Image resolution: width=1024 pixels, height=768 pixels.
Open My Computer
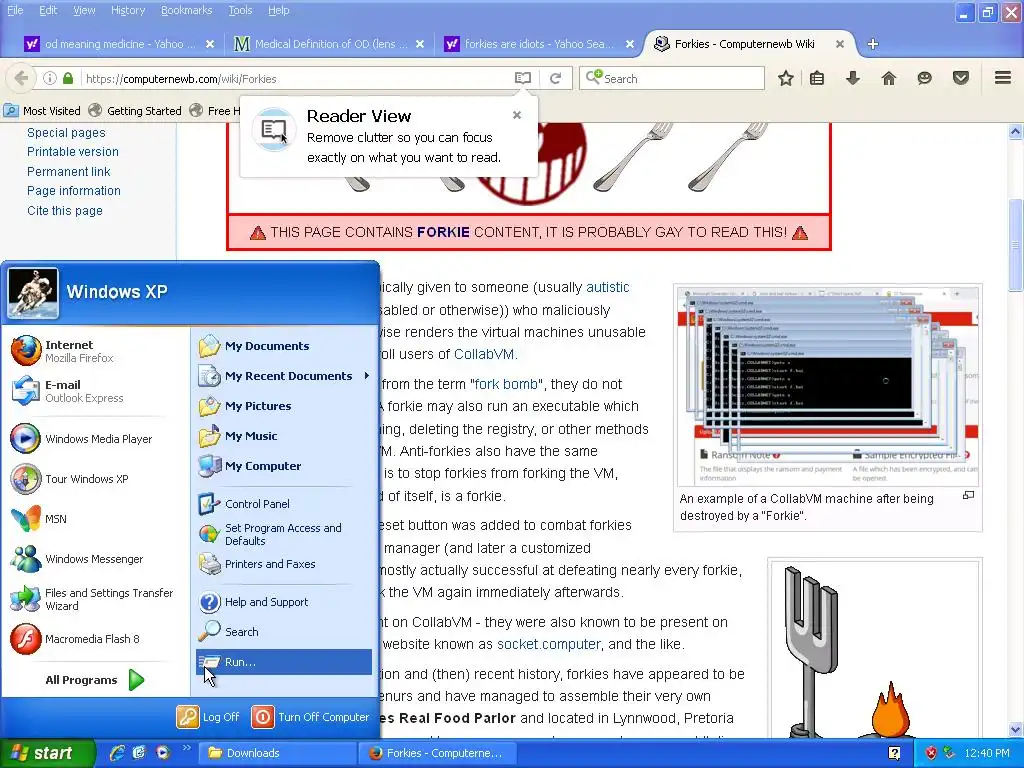point(283,466)
